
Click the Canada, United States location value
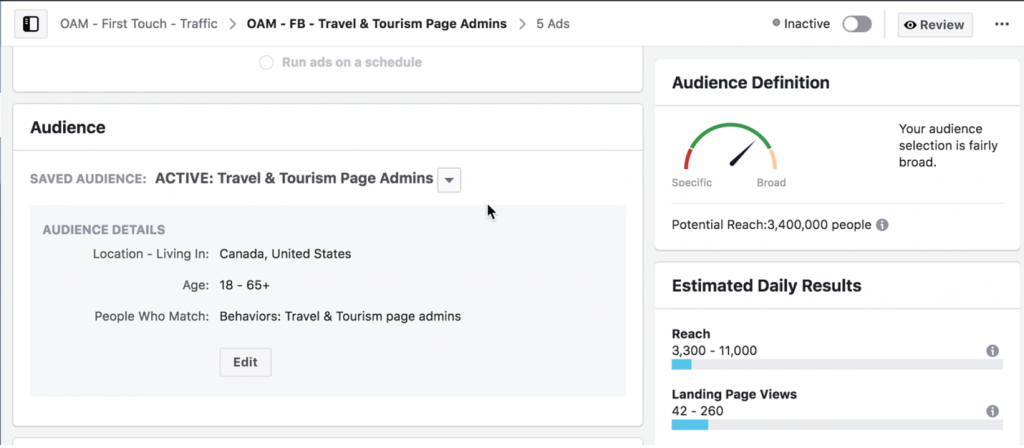[285, 254]
